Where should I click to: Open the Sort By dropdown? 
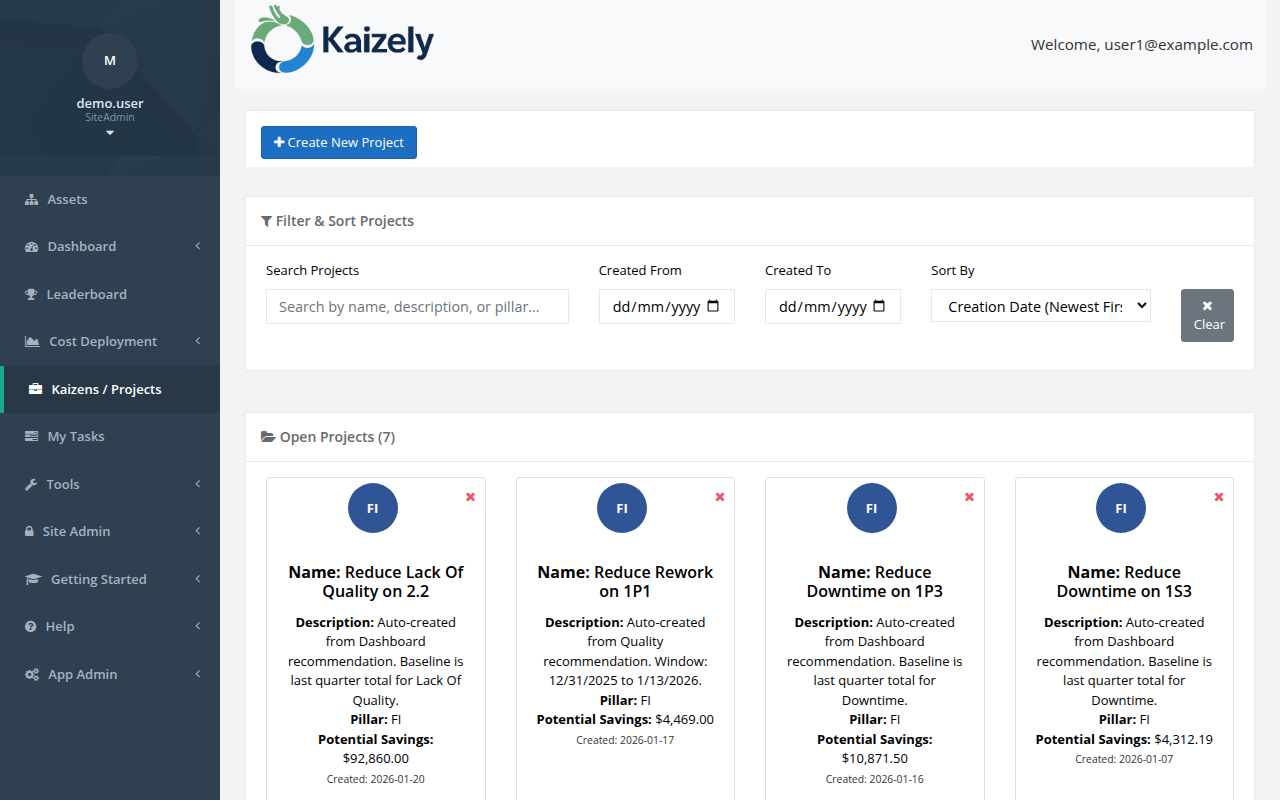[1040, 305]
